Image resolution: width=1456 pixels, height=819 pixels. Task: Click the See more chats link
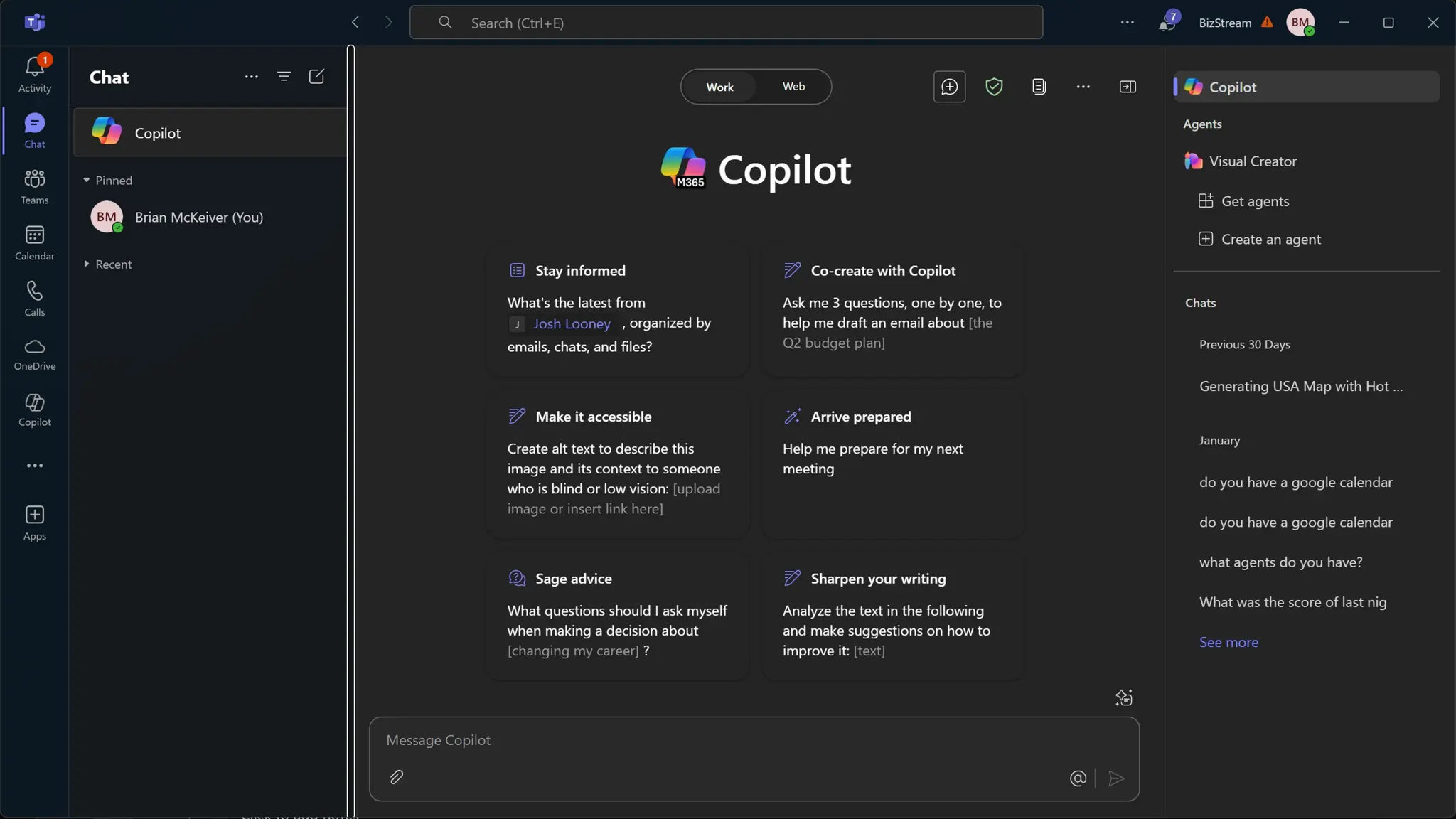pos(1228,642)
